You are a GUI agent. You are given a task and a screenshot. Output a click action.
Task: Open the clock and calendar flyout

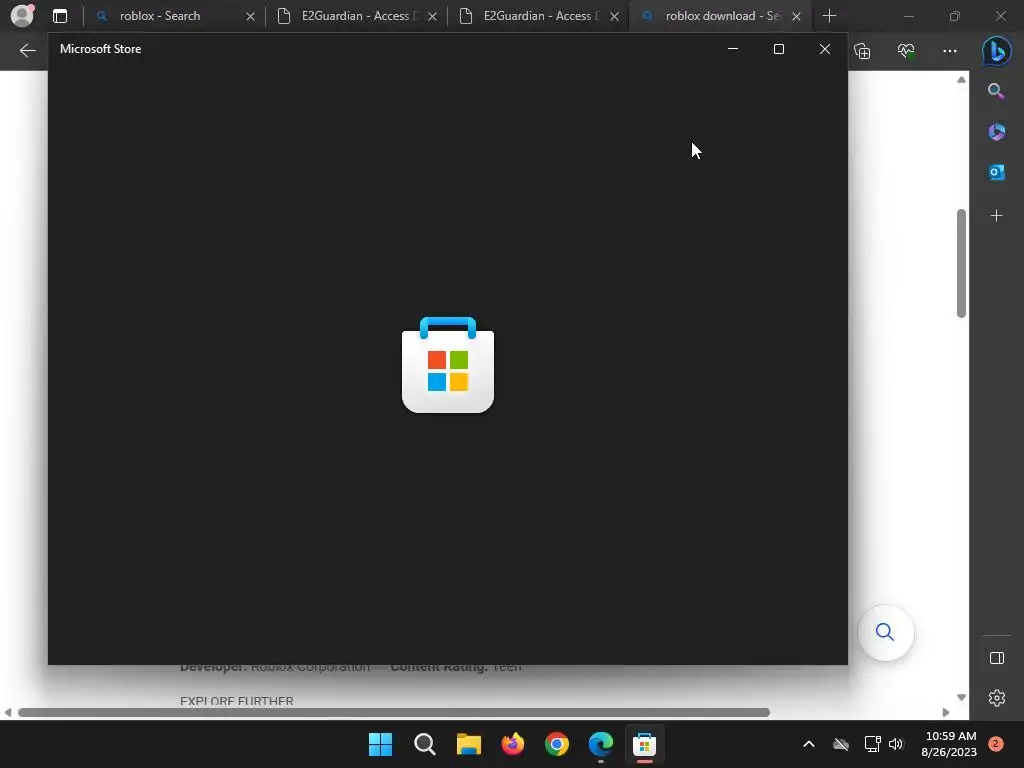point(949,744)
